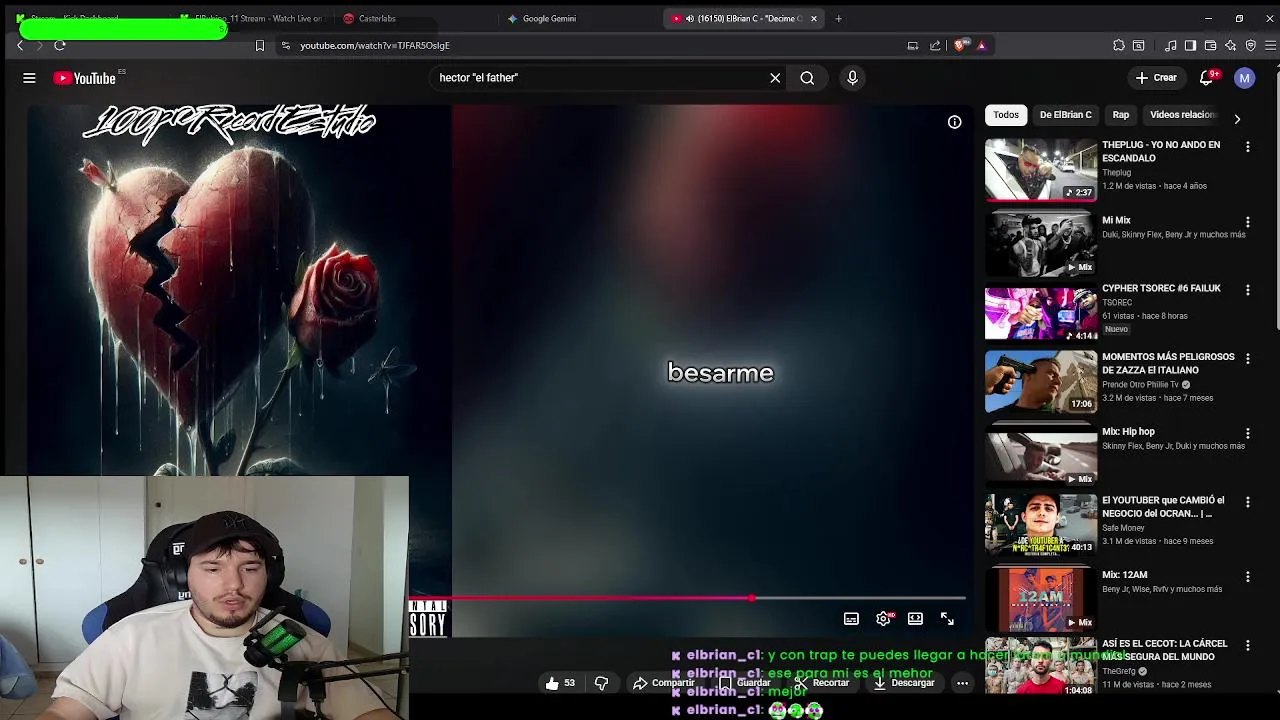
Task: Run the search with the magnifier button
Action: pyautogui.click(x=807, y=78)
